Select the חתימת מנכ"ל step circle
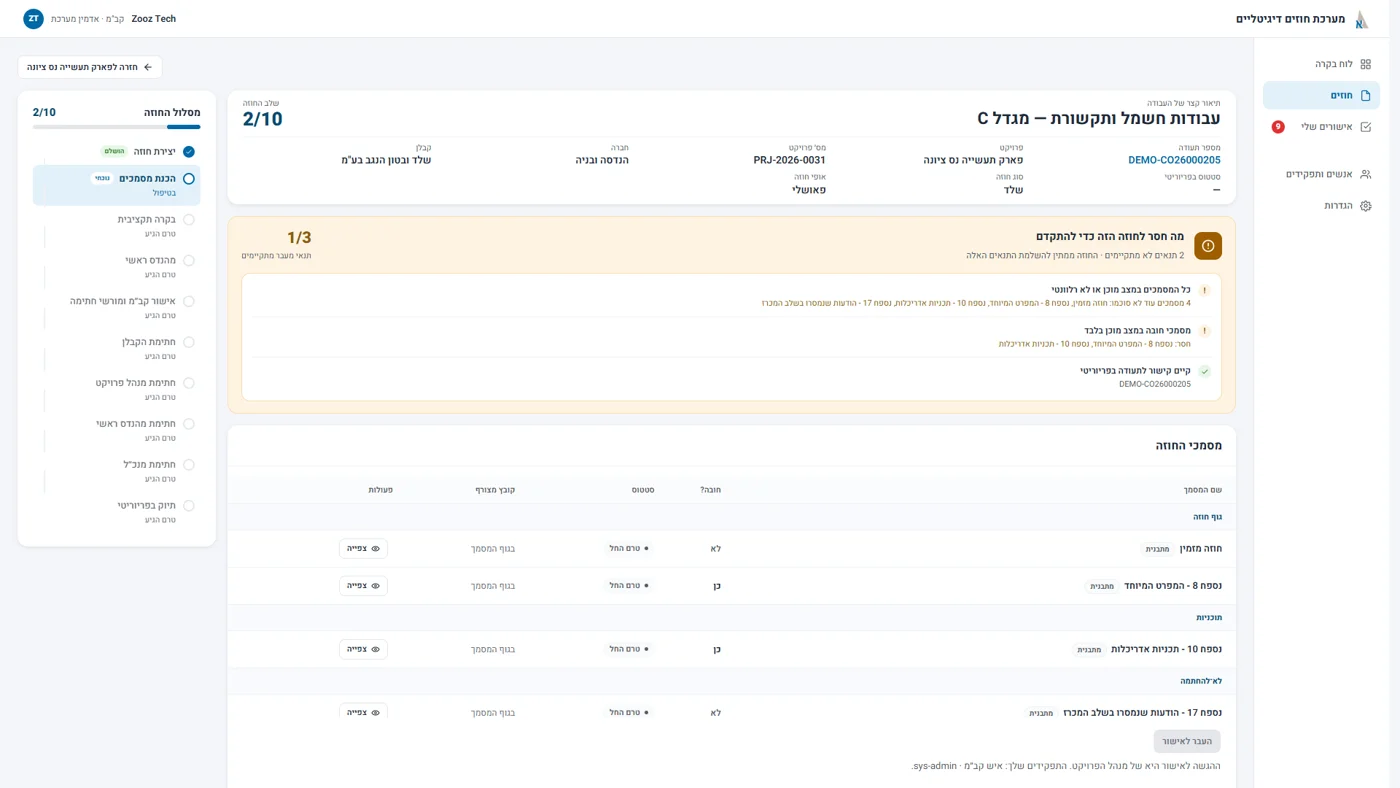The width and height of the screenshot is (1400, 788). [x=189, y=465]
